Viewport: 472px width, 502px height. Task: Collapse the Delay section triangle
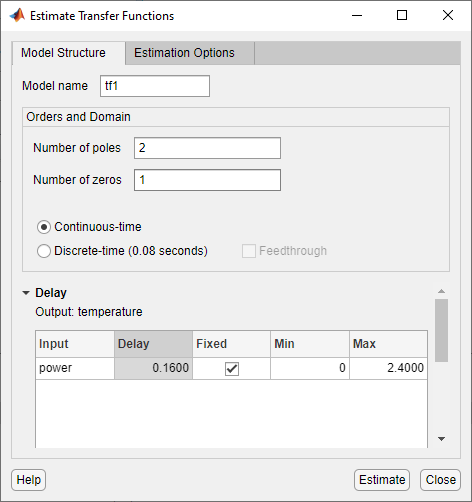tap(26, 293)
